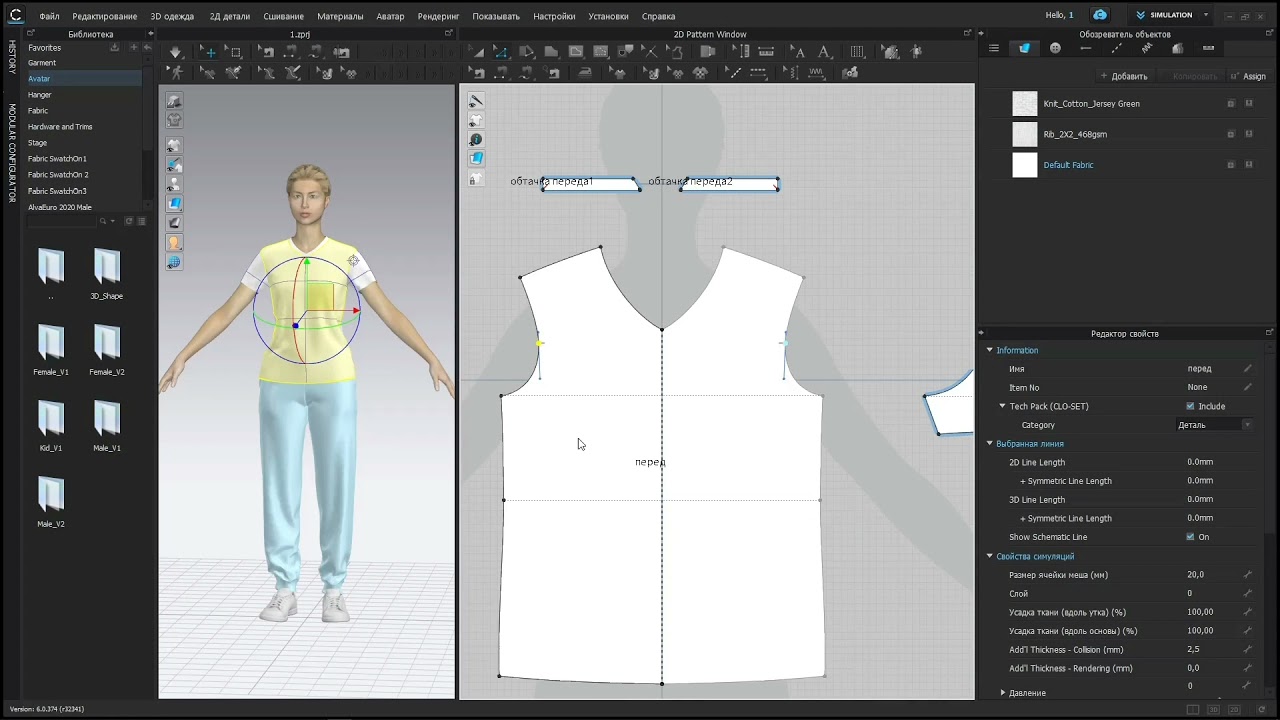The height and width of the screenshot is (720, 1280).
Task: Select the Knit_Cotton_Jersey Green fabric swatch
Action: pyautogui.click(x=1025, y=104)
